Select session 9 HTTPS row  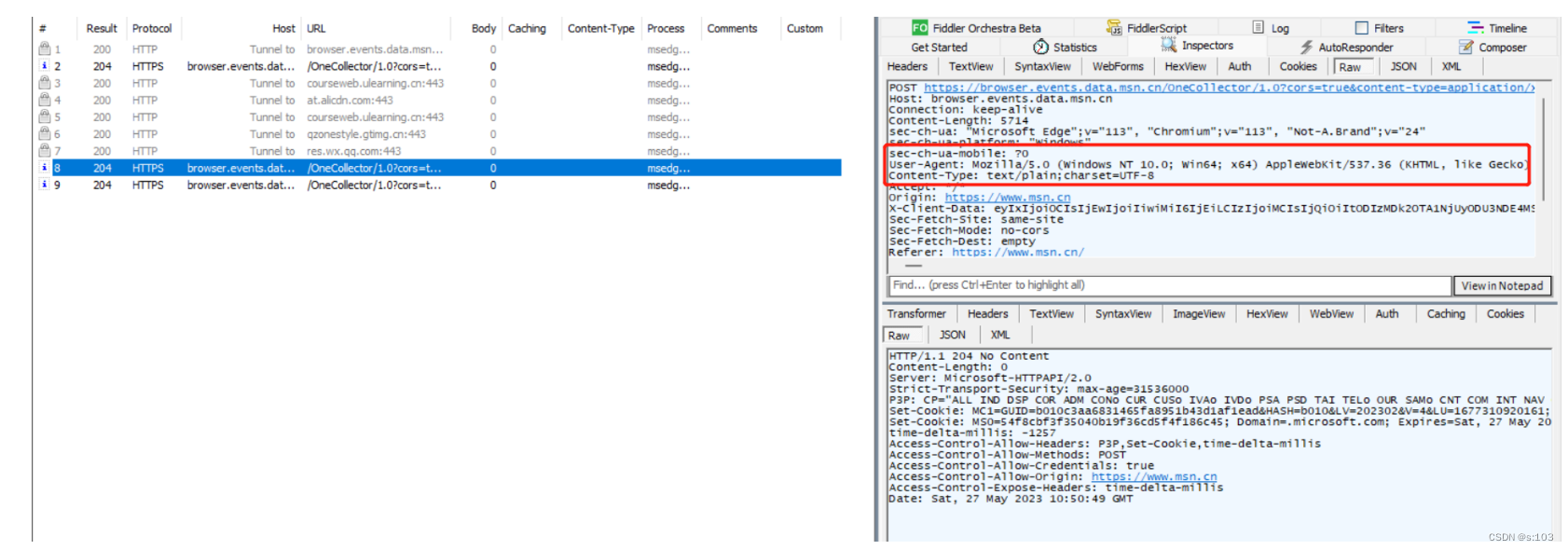(438, 185)
